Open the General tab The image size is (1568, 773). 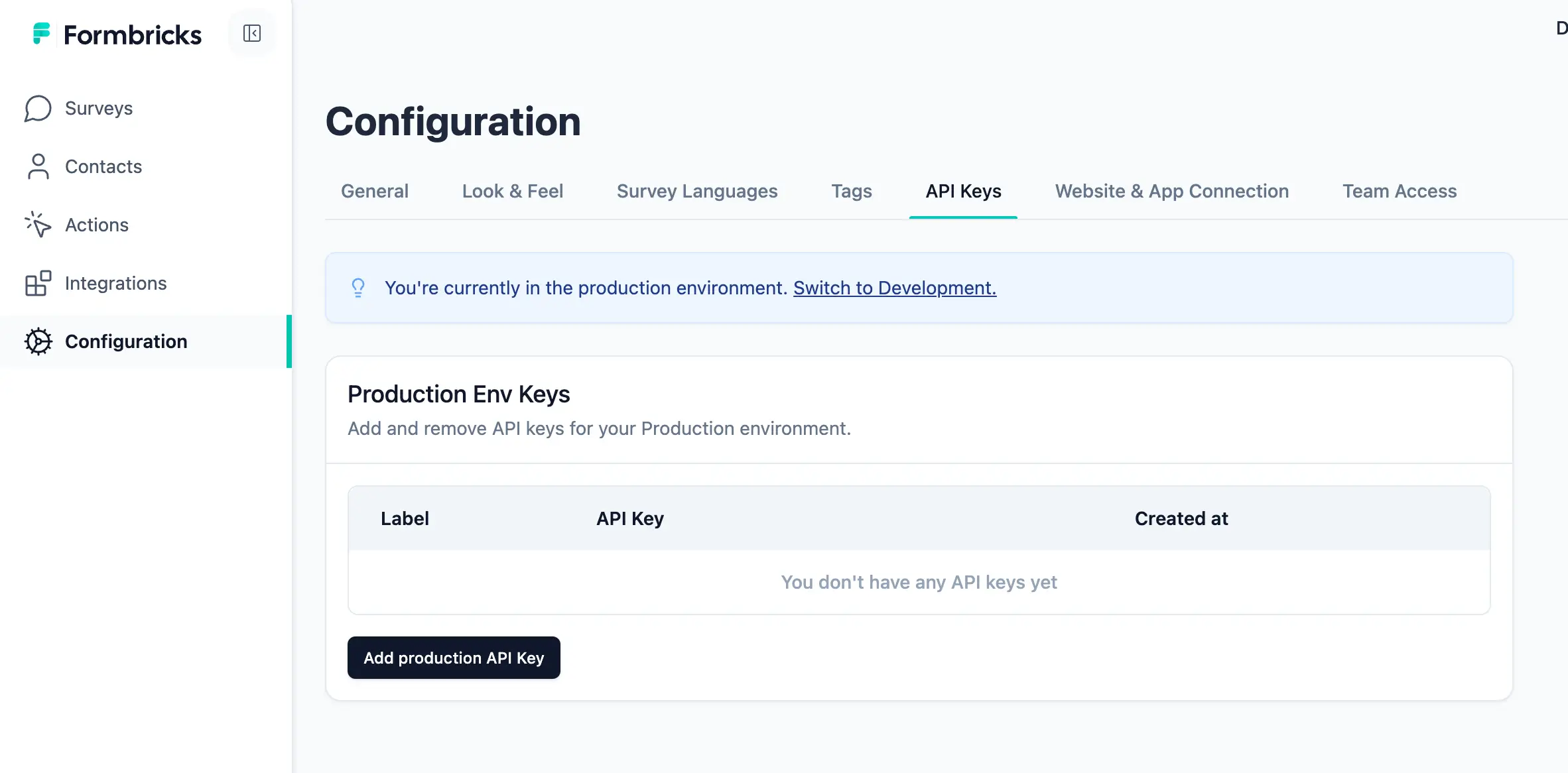(374, 191)
